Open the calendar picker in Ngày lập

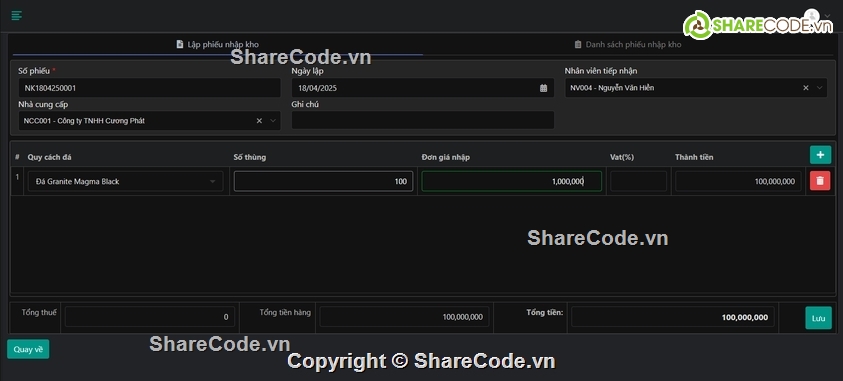544,88
